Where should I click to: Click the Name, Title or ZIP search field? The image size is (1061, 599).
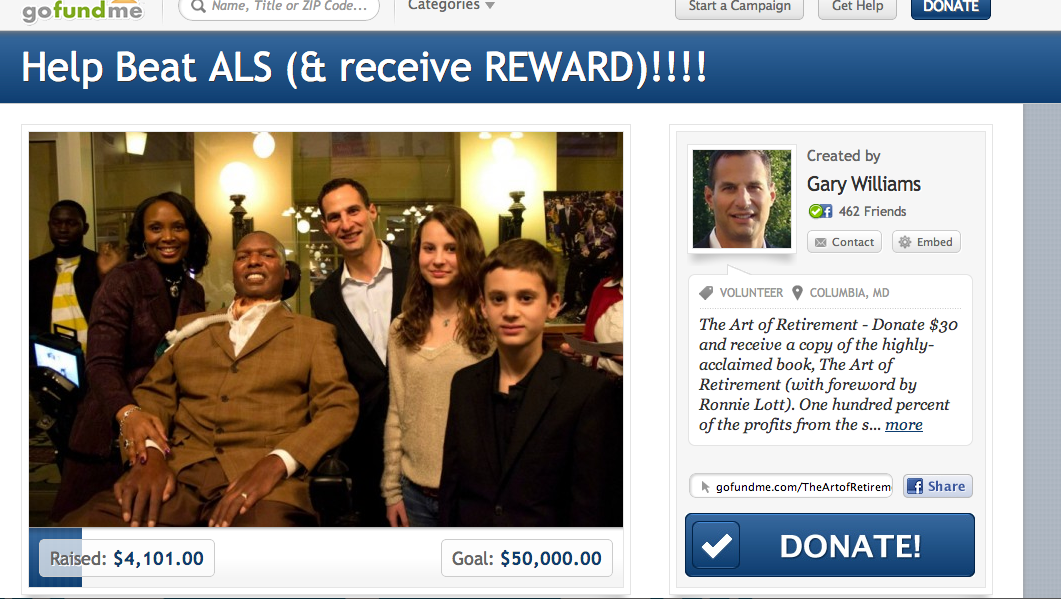pos(279,7)
